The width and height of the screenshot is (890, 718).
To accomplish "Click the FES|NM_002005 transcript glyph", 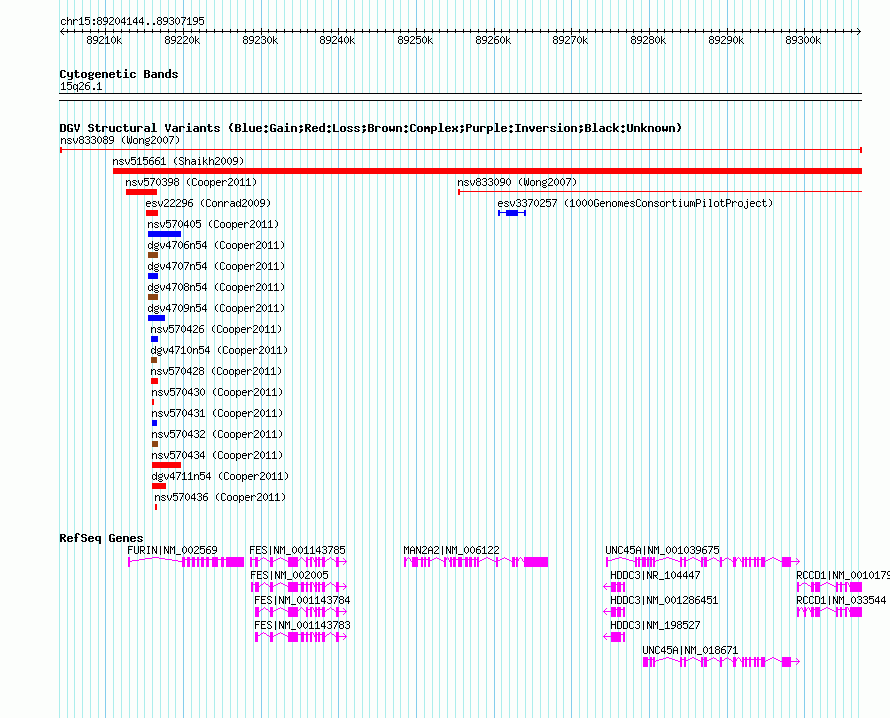I will [299, 587].
